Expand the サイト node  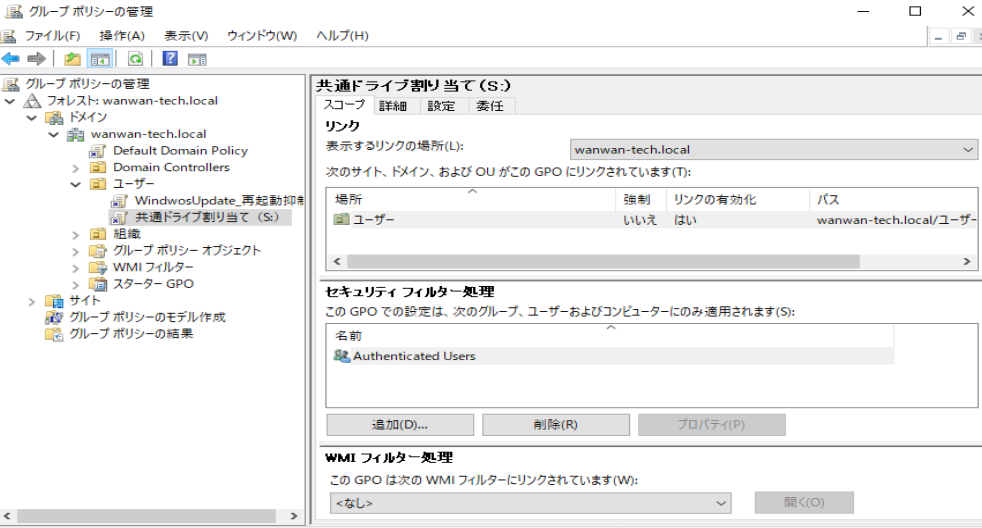pos(31,301)
